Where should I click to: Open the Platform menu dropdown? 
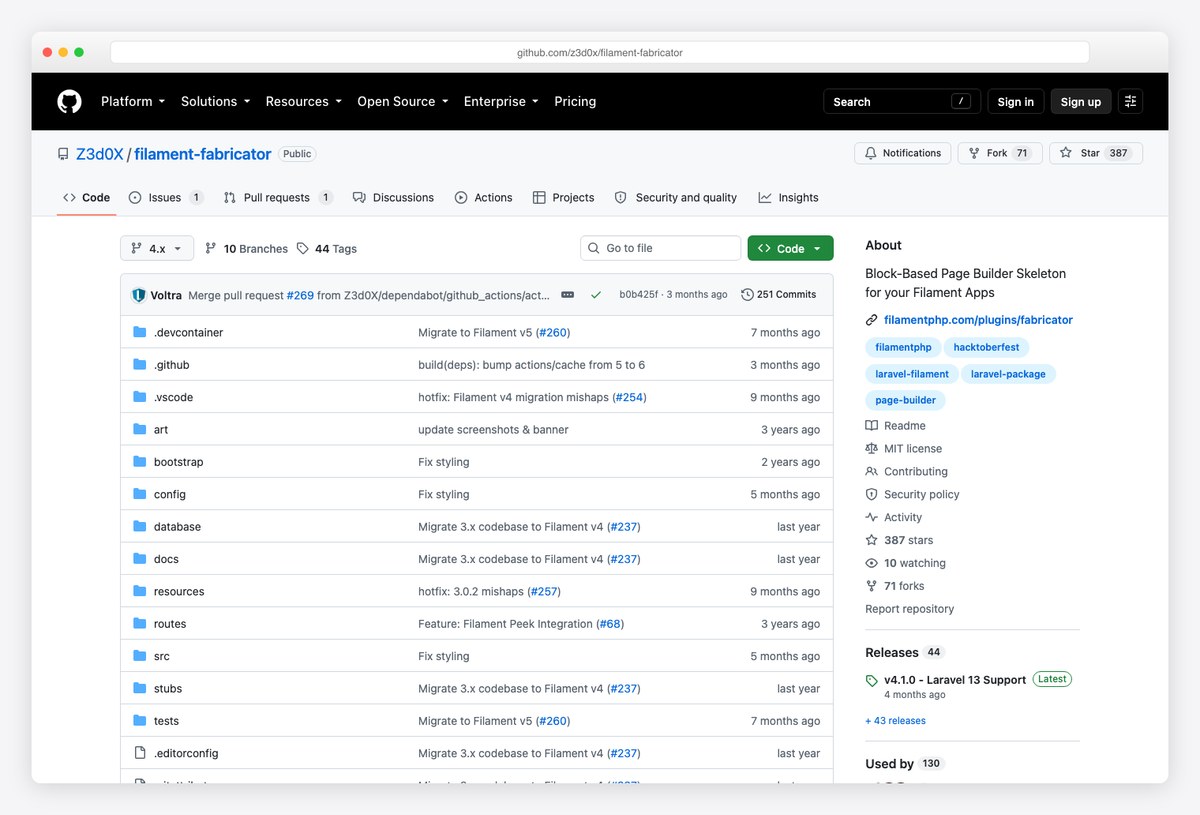pos(133,101)
